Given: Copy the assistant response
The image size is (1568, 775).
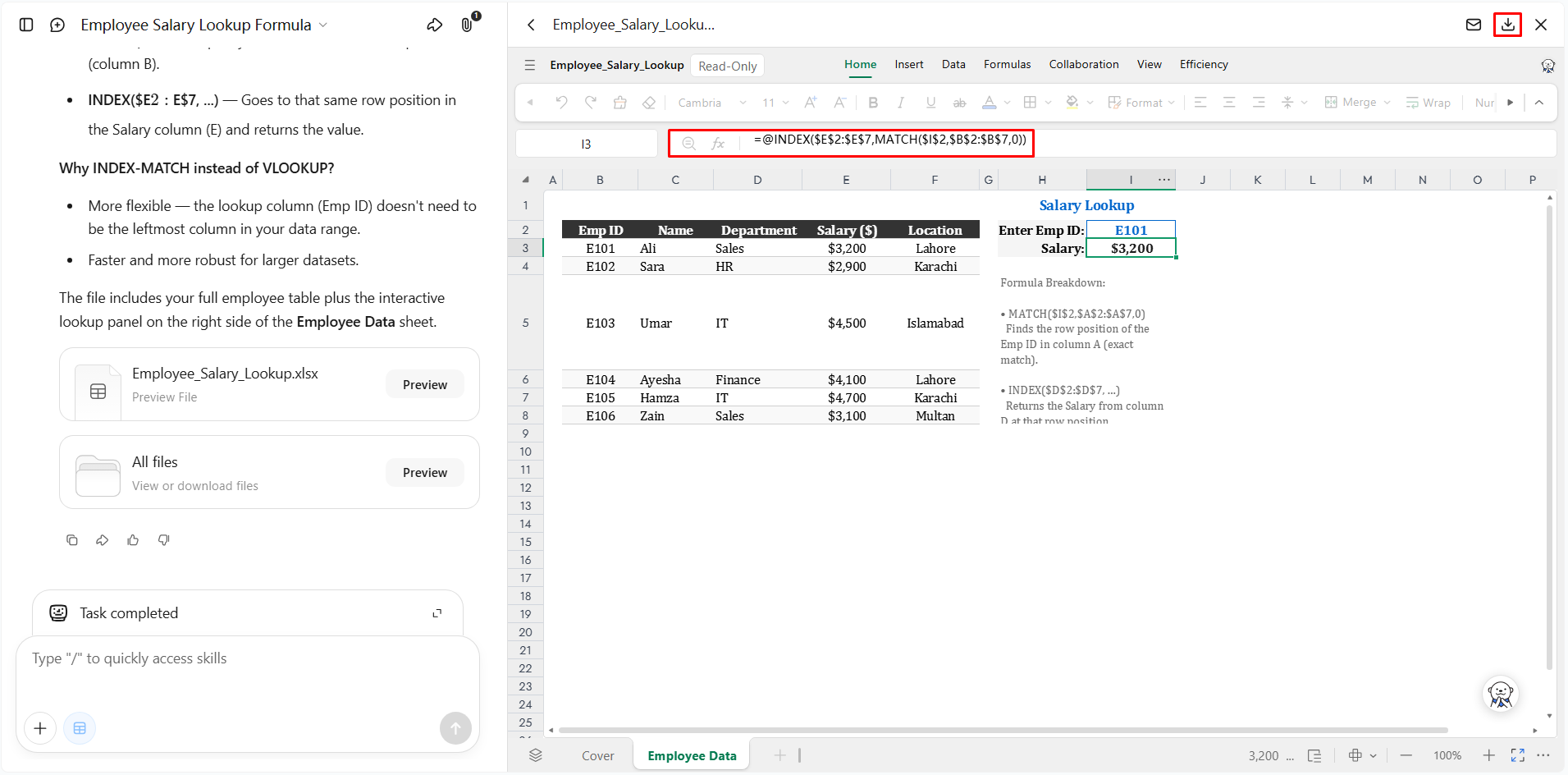Looking at the screenshot, I should 72,540.
